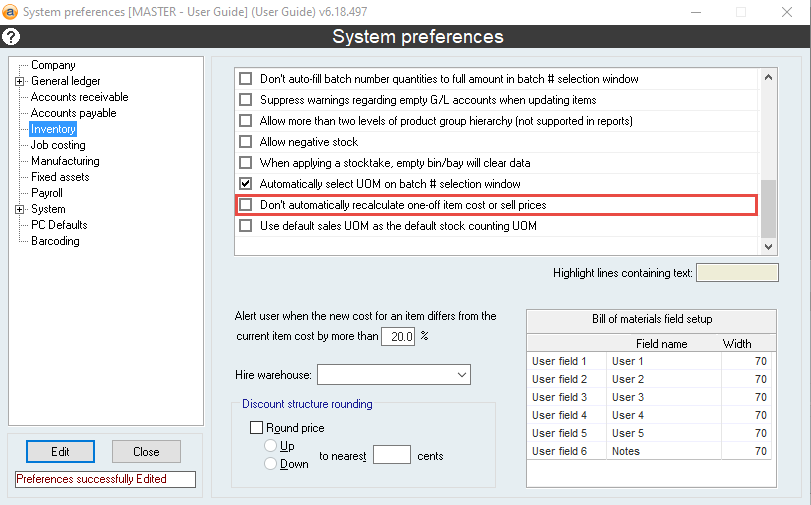811x505 pixels.
Task: Open the help question mark icon
Action: coord(11,37)
